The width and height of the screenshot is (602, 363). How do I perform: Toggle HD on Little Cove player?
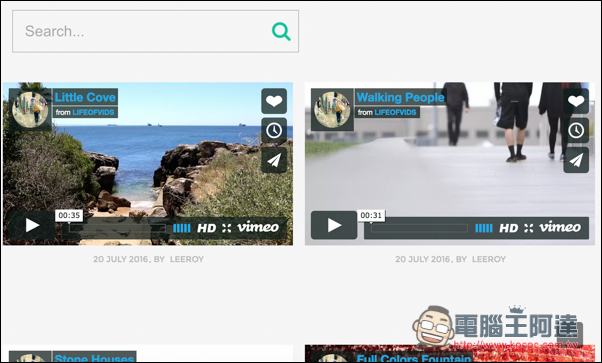point(207,228)
